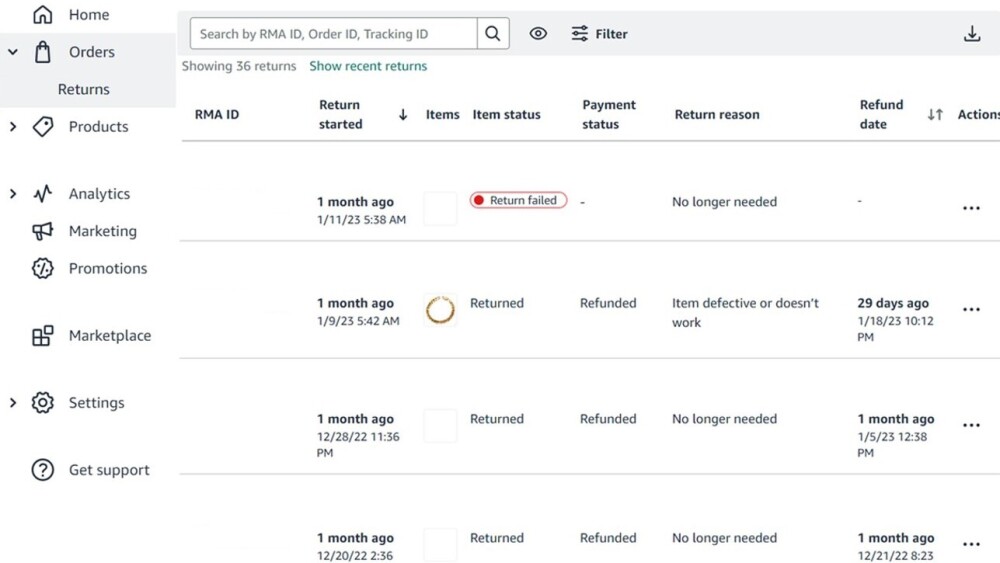This screenshot has width=1000, height=563.
Task: Sort by Return started arrow
Action: click(x=403, y=115)
